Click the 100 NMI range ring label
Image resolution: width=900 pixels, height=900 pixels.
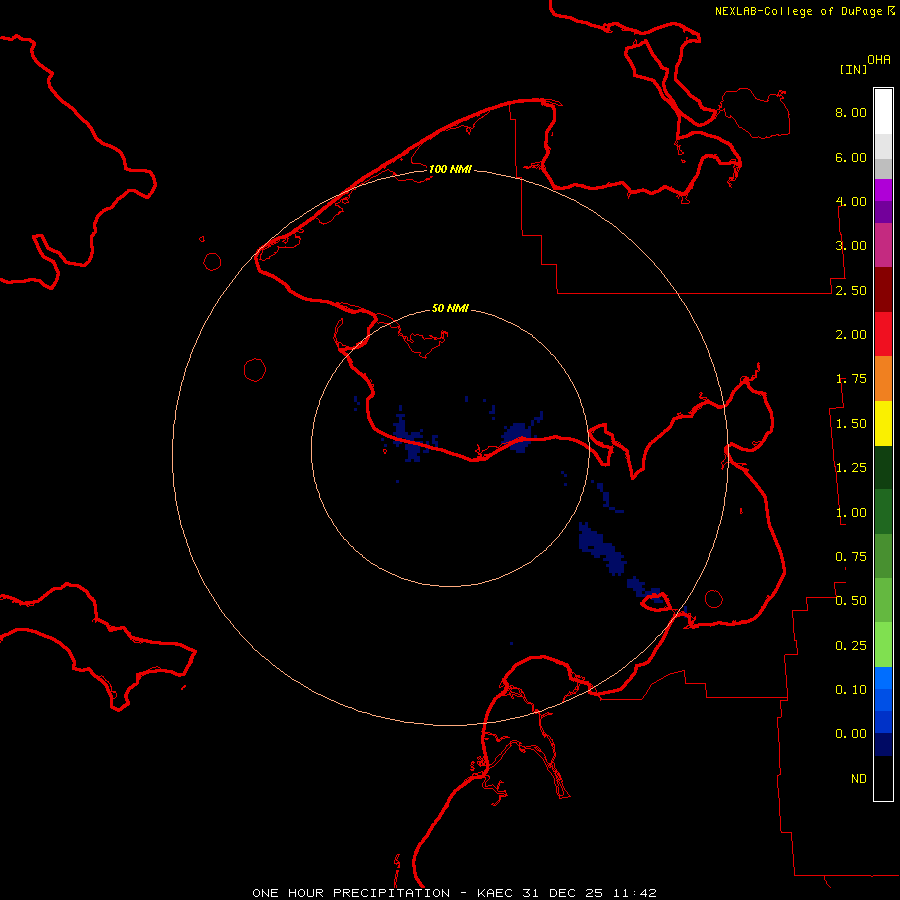[x=450, y=169]
